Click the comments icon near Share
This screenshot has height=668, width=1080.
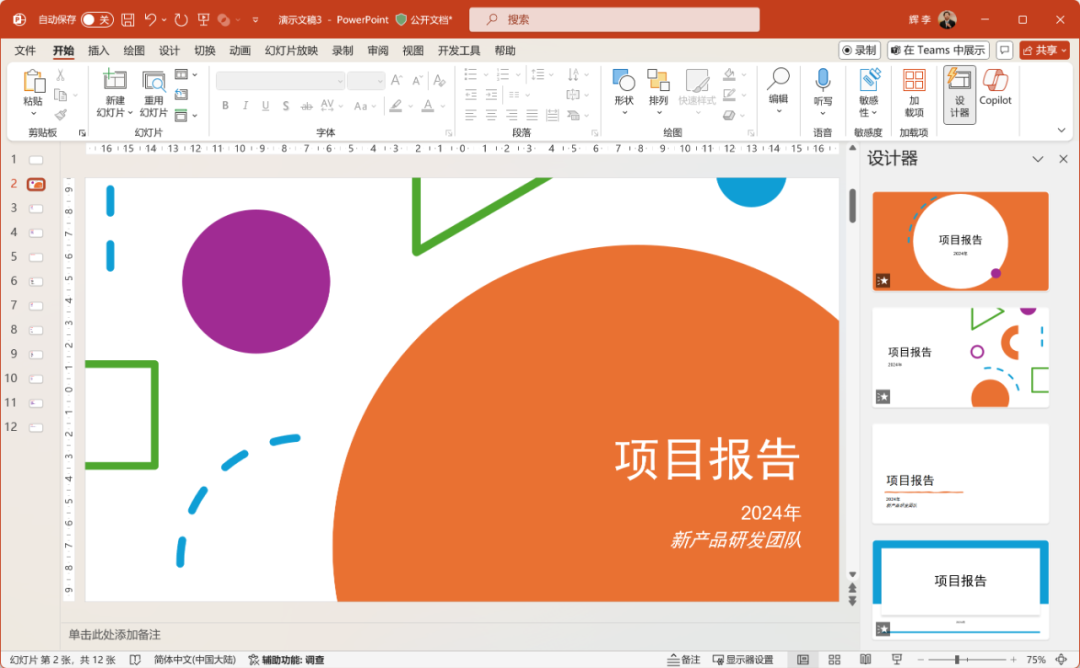[x=1004, y=50]
